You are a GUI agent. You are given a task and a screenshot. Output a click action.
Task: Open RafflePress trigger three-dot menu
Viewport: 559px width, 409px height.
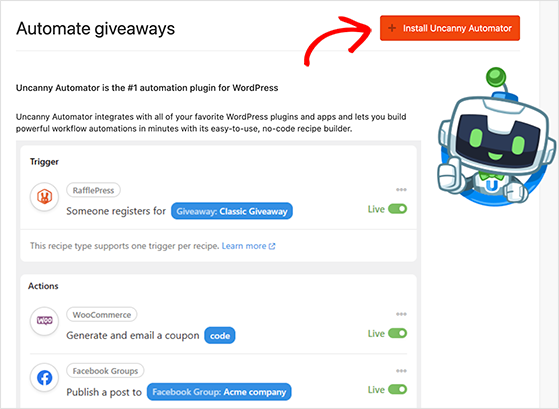(401, 190)
